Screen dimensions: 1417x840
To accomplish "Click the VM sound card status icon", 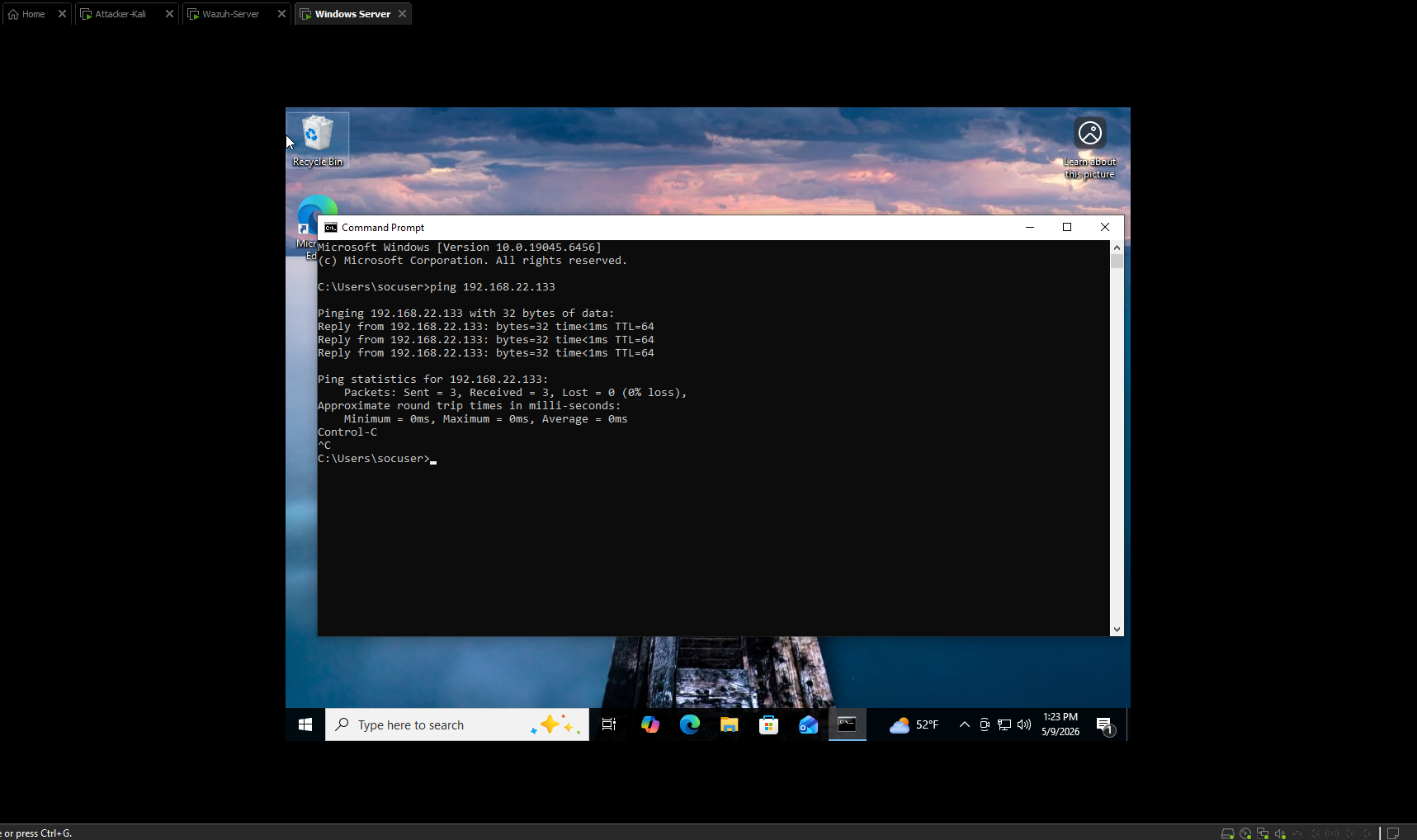I will coord(1280,833).
